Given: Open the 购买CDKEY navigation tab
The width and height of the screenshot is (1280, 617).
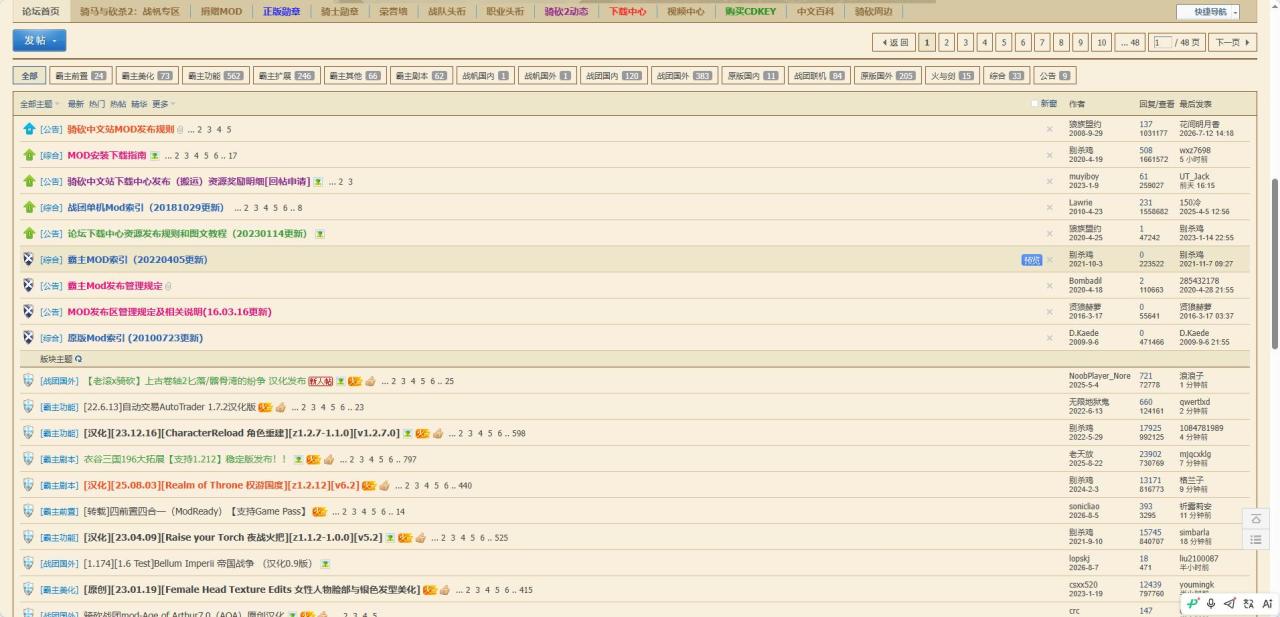Looking at the screenshot, I should click(750, 12).
